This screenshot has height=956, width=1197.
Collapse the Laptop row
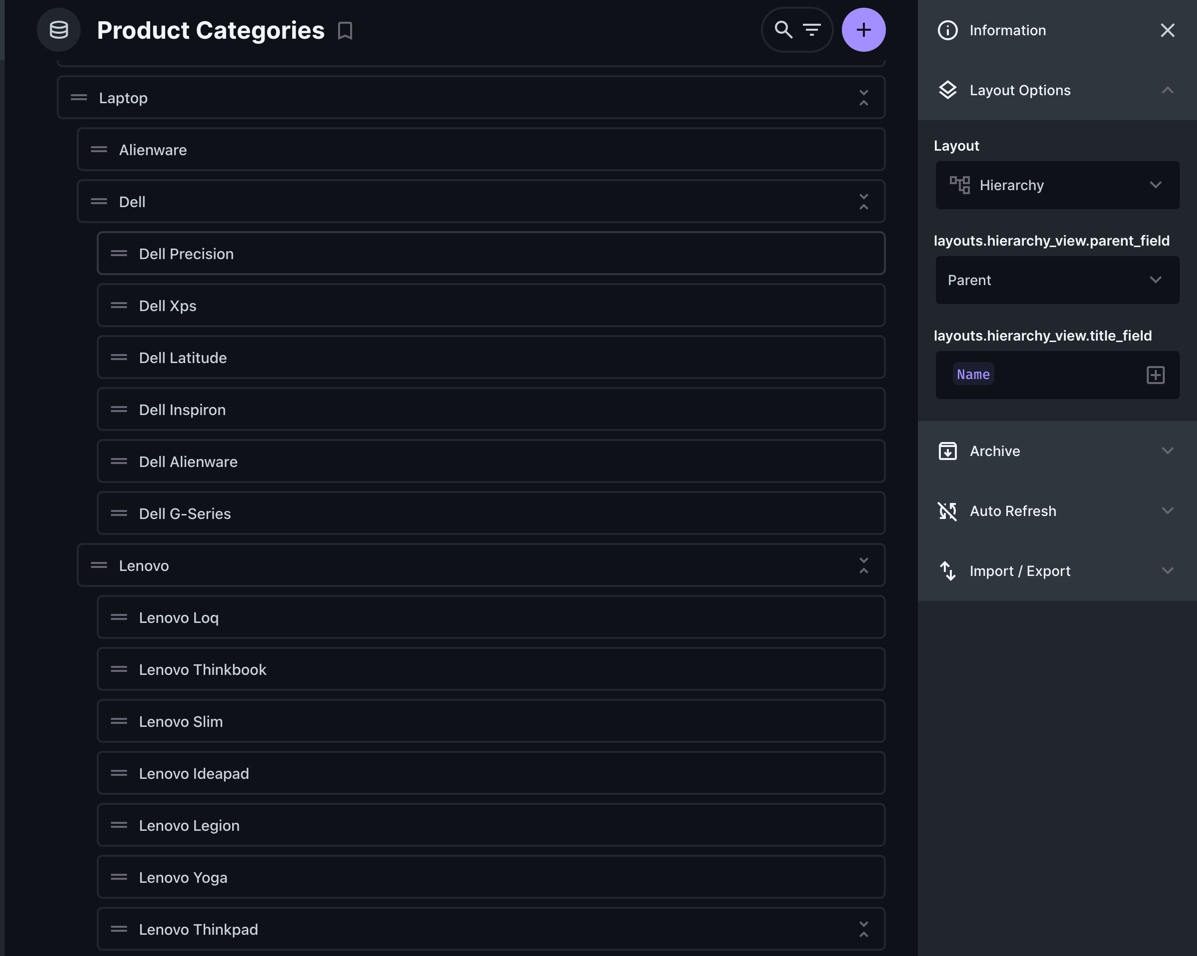point(863,98)
